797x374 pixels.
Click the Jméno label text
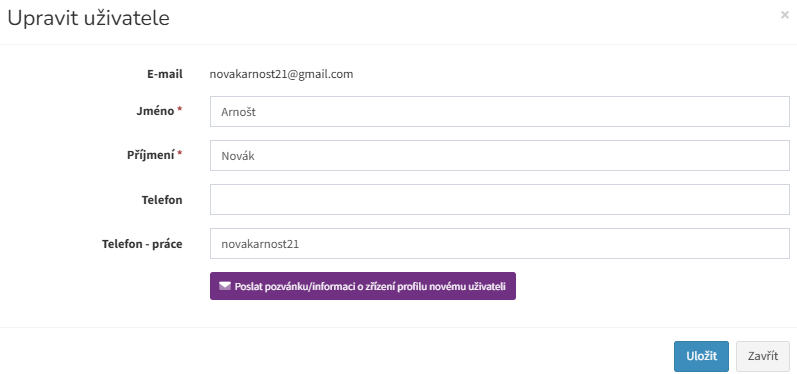pyautogui.click(x=155, y=111)
